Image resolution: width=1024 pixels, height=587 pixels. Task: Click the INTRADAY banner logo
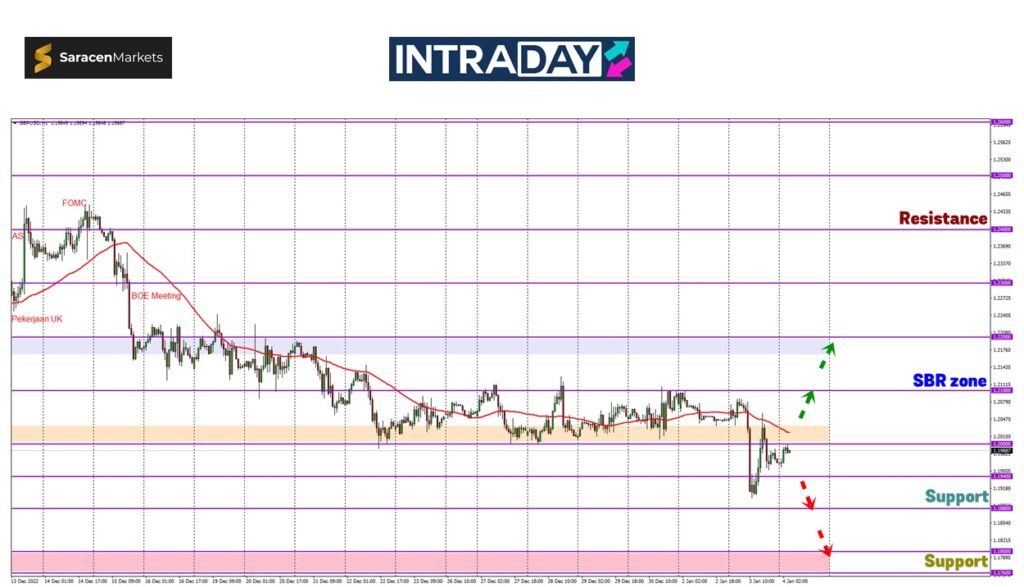pyautogui.click(x=511, y=59)
